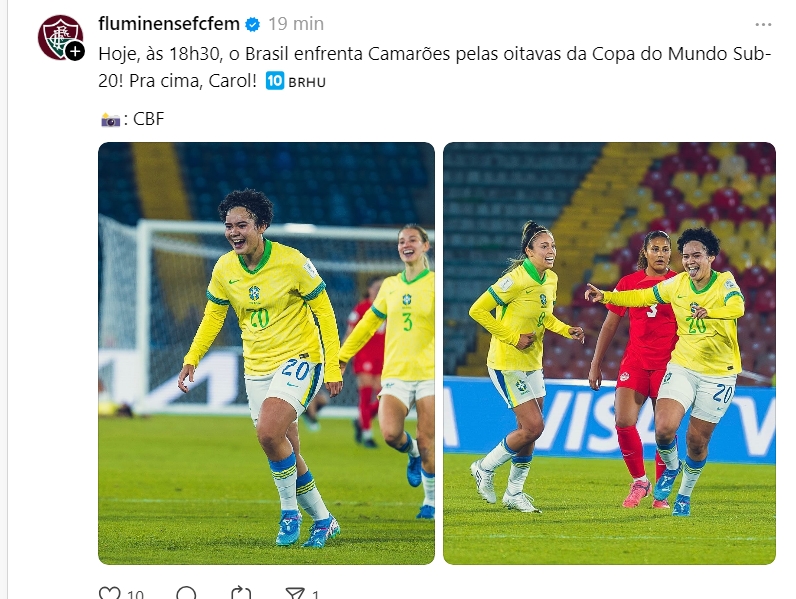Click the BRHU tag in the post

click(x=307, y=82)
